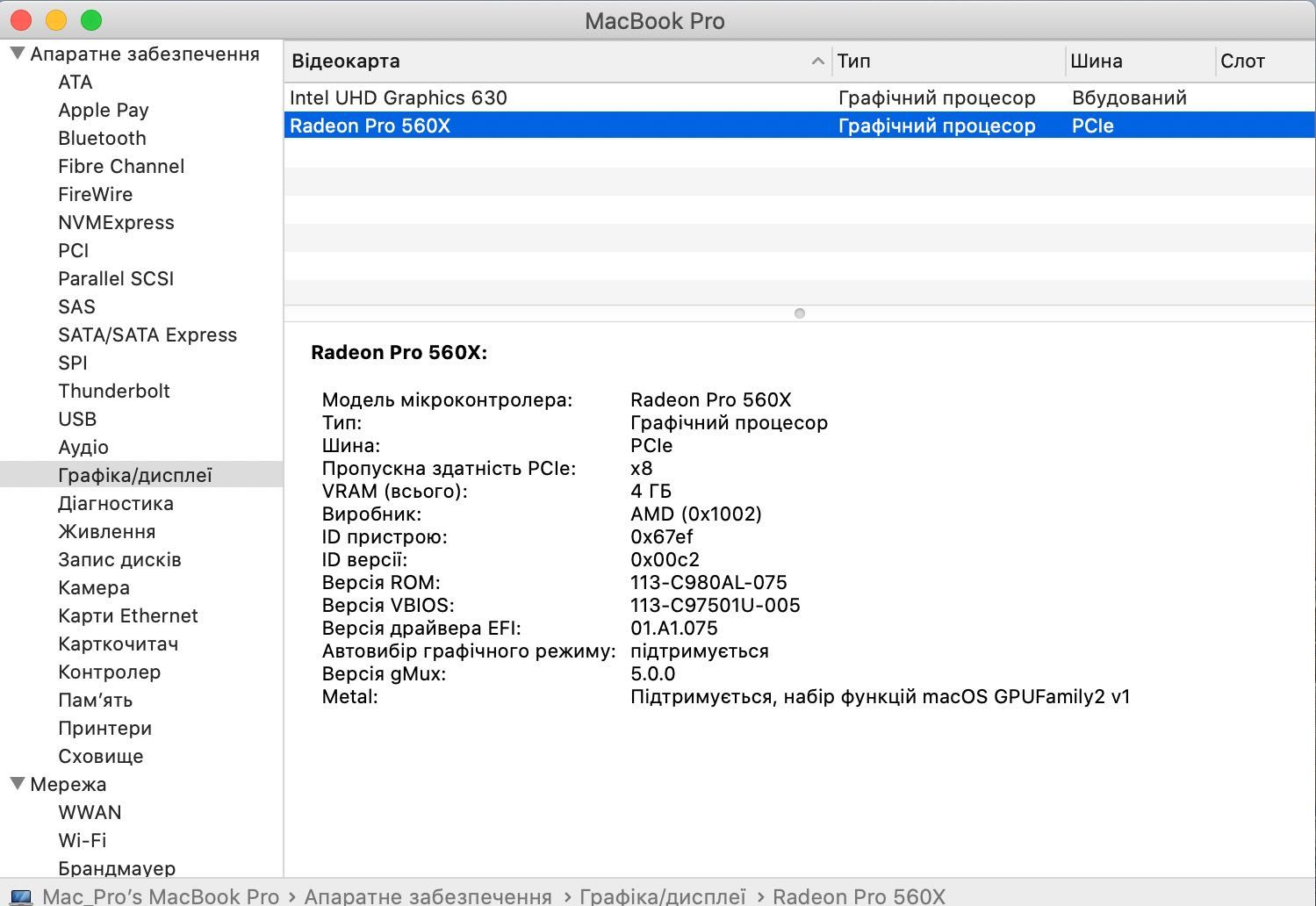Open Apple Pay hardware entry
The image size is (1316, 906).
[104, 110]
